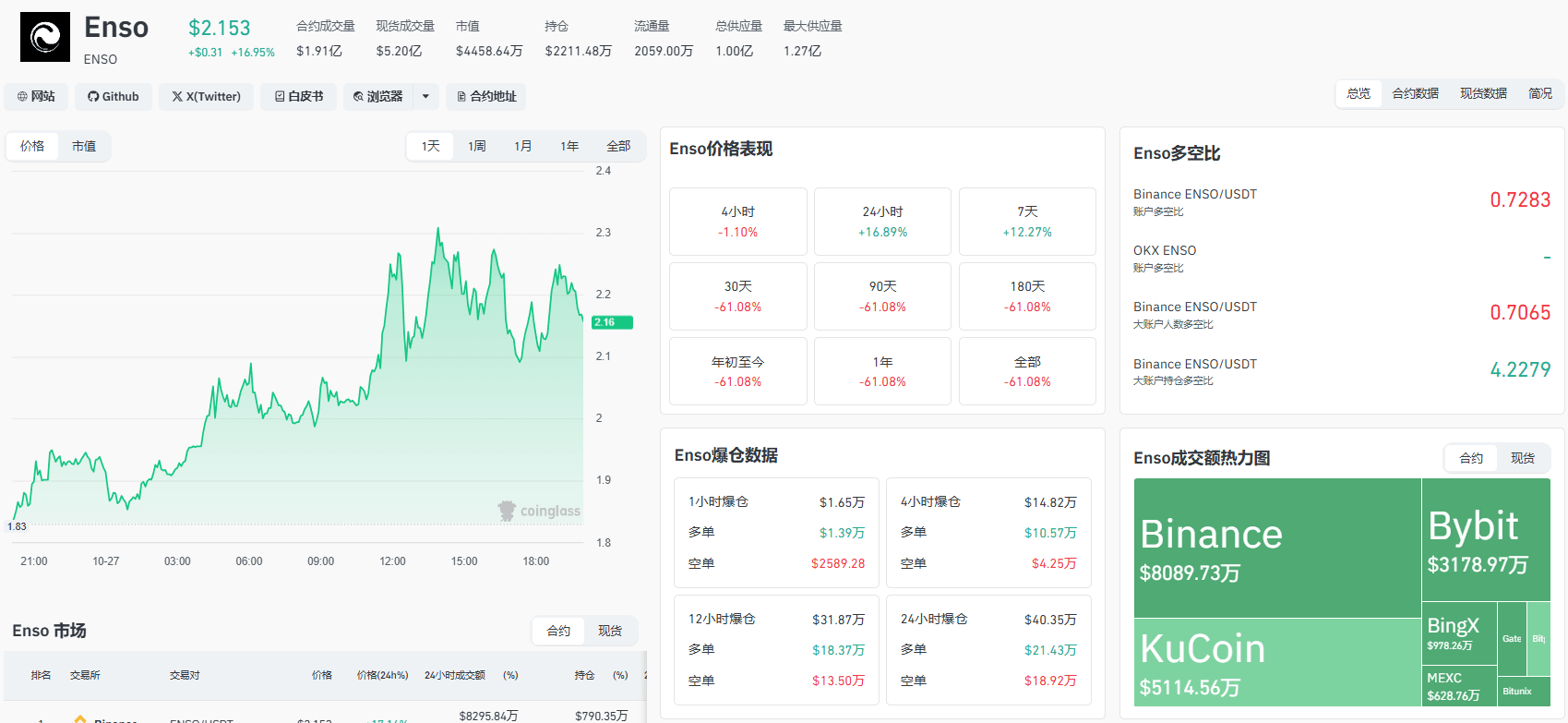Viewport: 1568px width, 723px height.
Task: Click the 4小时 price performance card
Action: 738,222
